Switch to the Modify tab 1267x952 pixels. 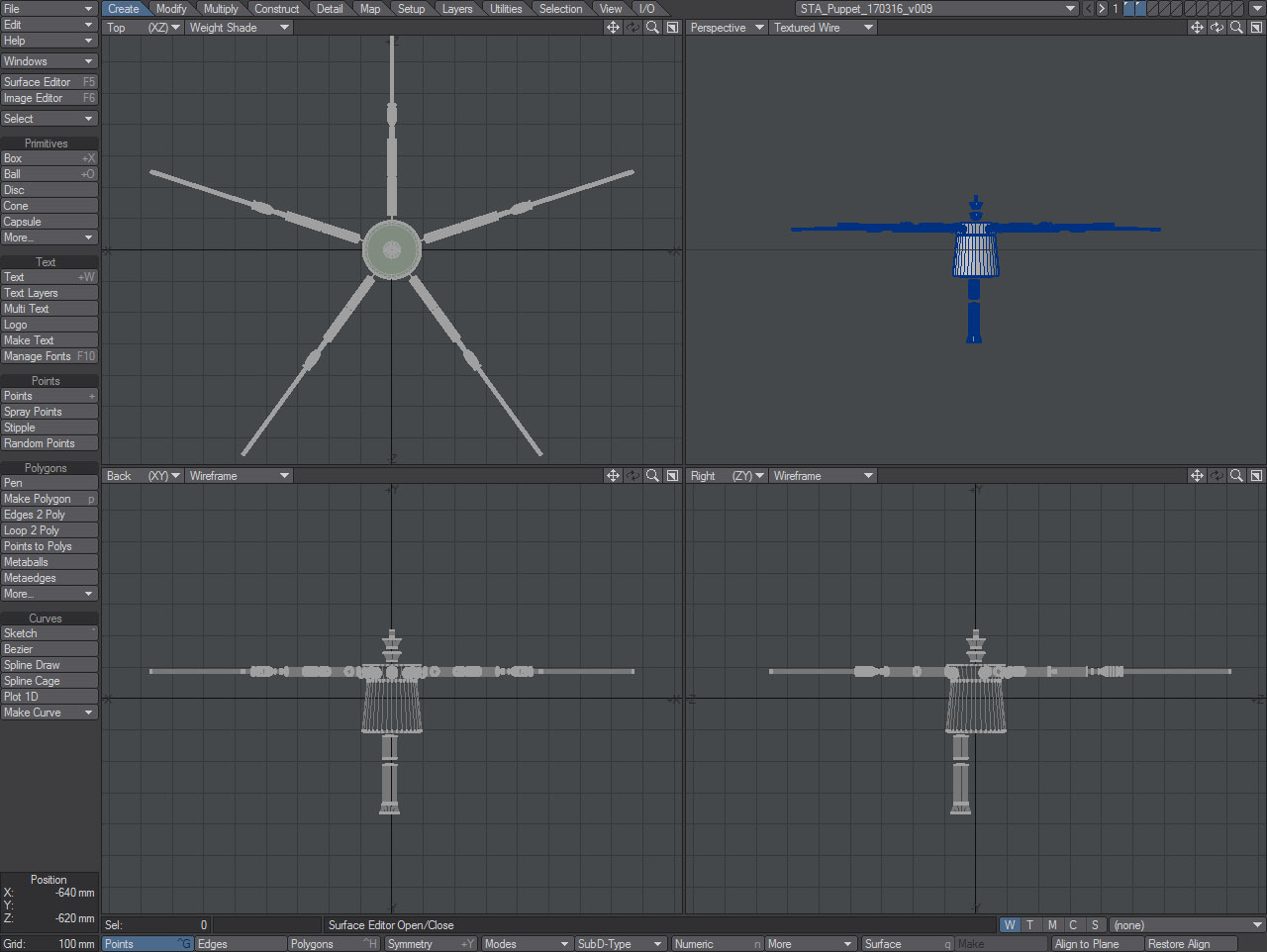point(170,8)
